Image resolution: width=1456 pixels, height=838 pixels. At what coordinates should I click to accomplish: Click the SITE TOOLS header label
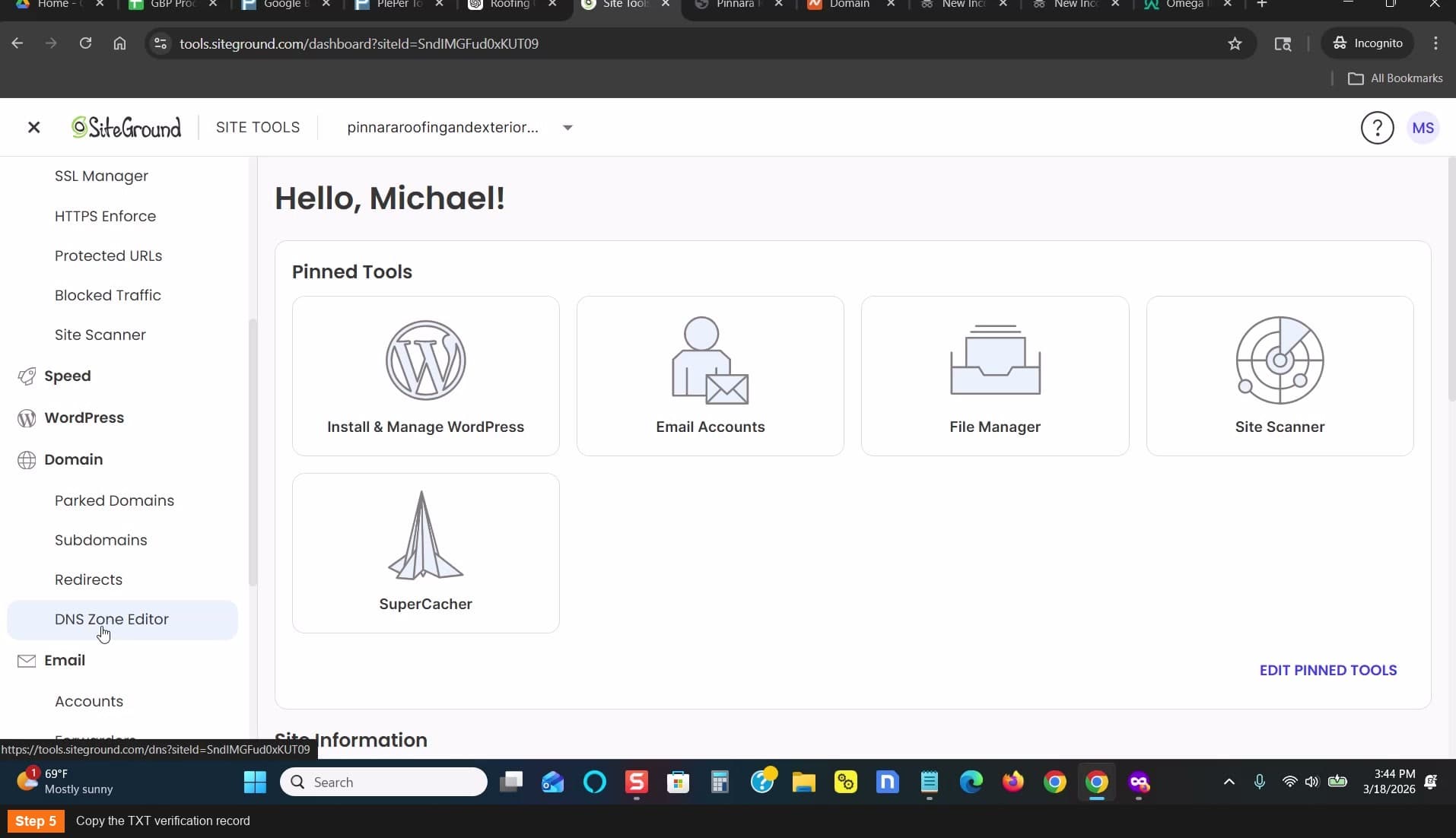click(x=257, y=127)
